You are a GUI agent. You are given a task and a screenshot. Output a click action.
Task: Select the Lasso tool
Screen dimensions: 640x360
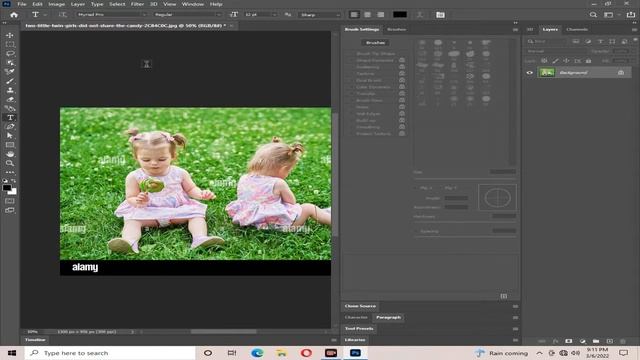(10, 53)
